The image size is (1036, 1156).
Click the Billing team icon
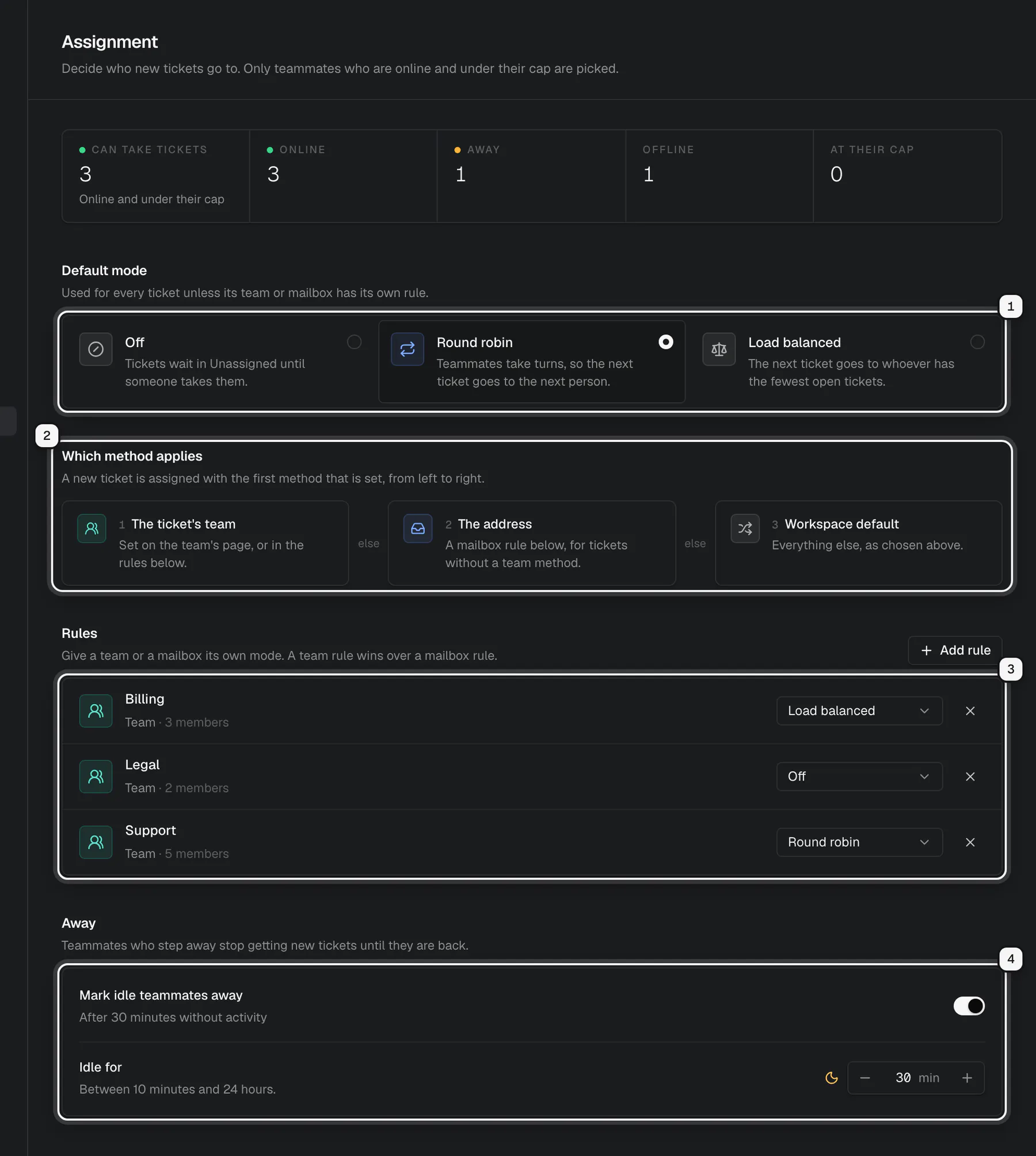click(x=96, y=711)
